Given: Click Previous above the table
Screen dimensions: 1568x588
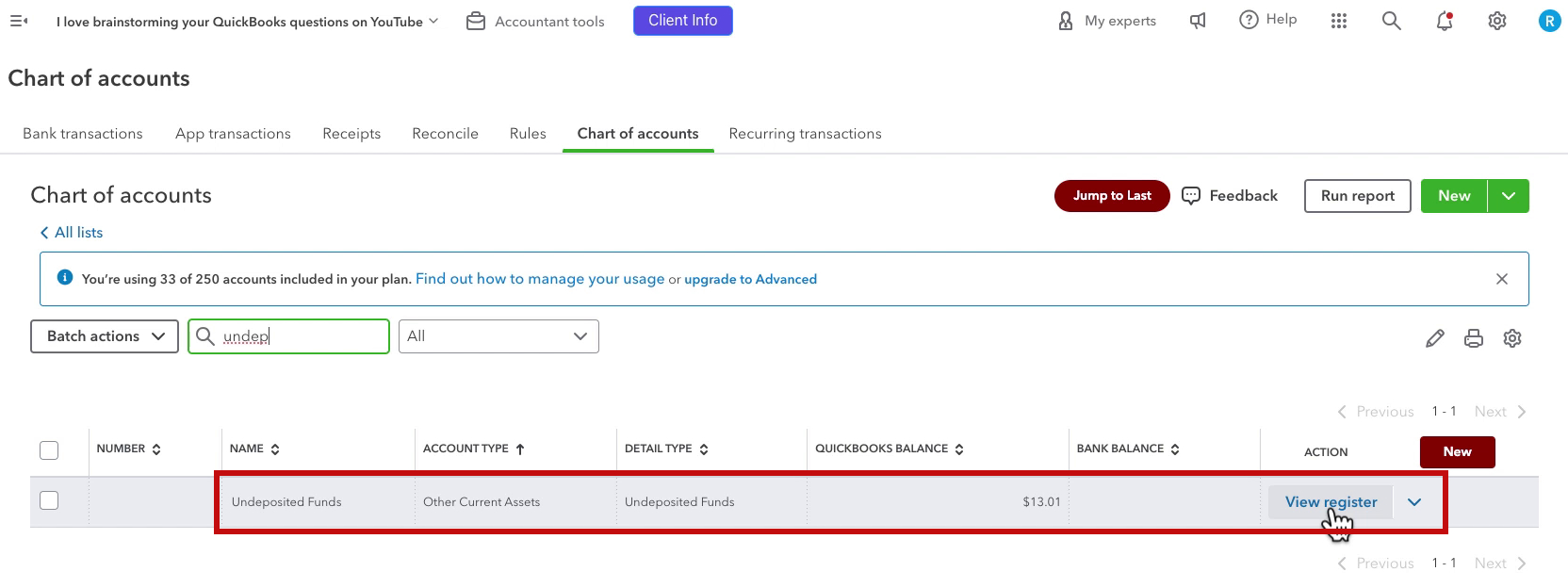Looking at the screenshot, I should tap(1376, 412).
